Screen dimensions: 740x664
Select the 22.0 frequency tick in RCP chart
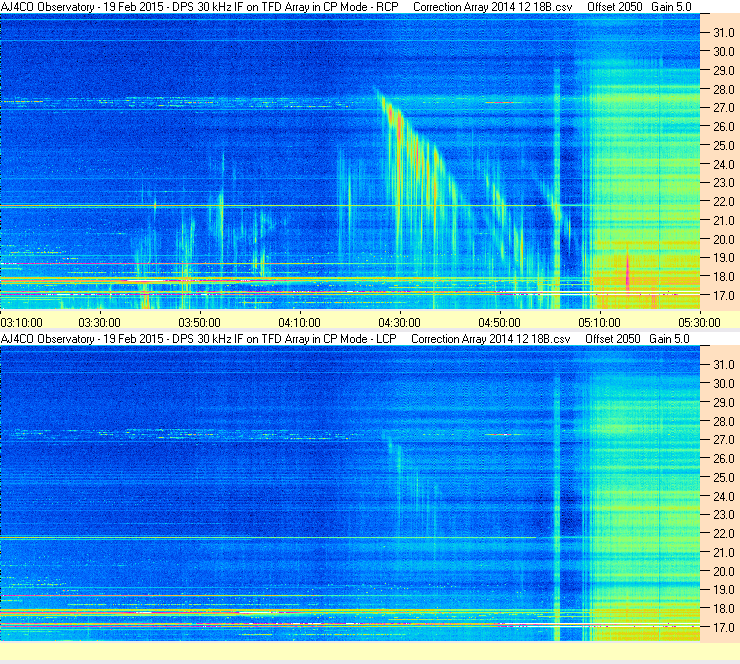pos(723,202)
